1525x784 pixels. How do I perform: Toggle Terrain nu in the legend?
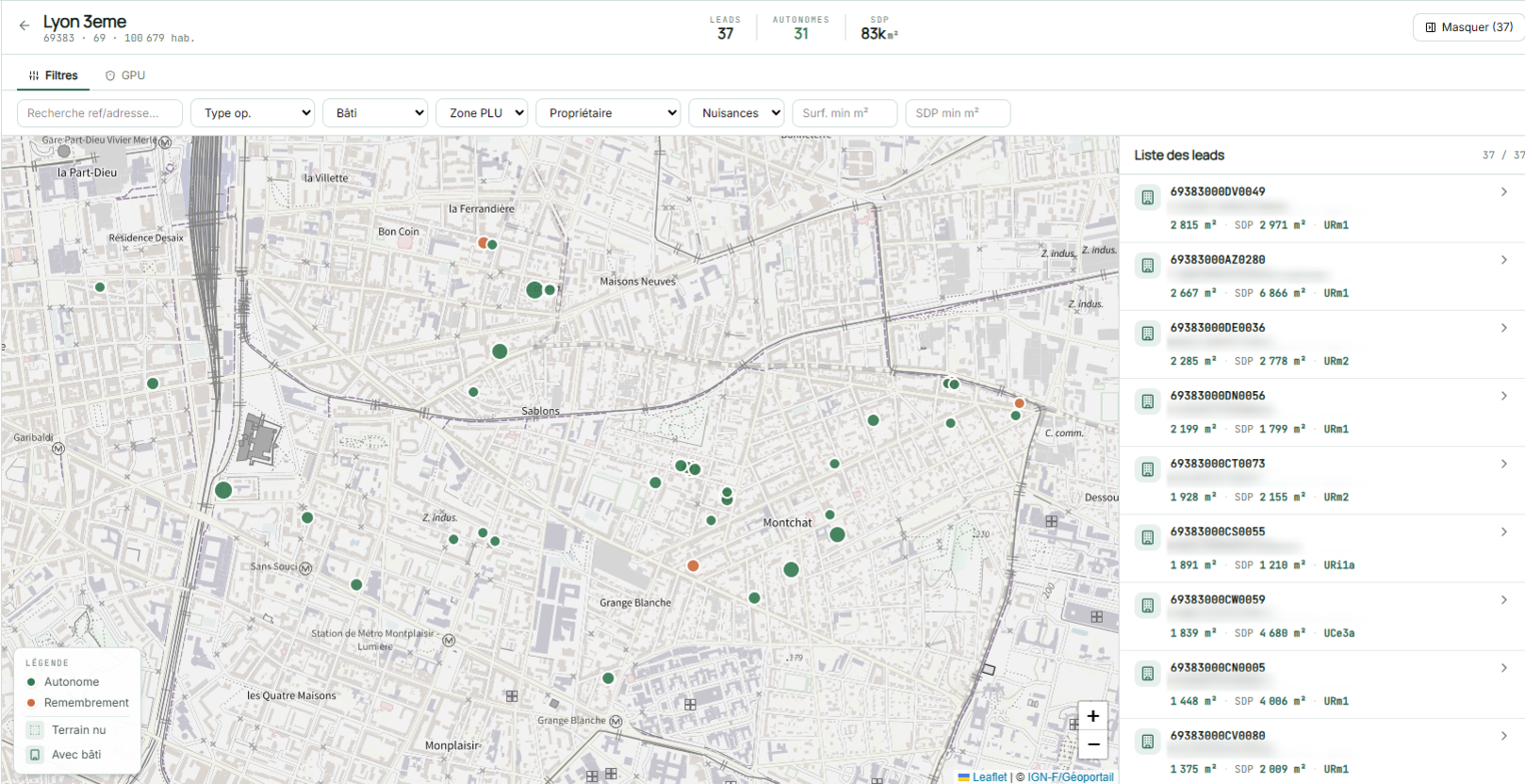coord(67,730)
